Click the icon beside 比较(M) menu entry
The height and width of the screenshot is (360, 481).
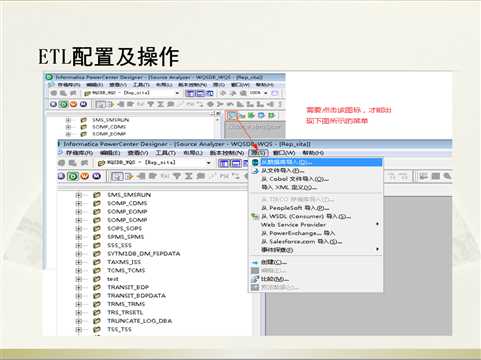click(x=255, y=279)
